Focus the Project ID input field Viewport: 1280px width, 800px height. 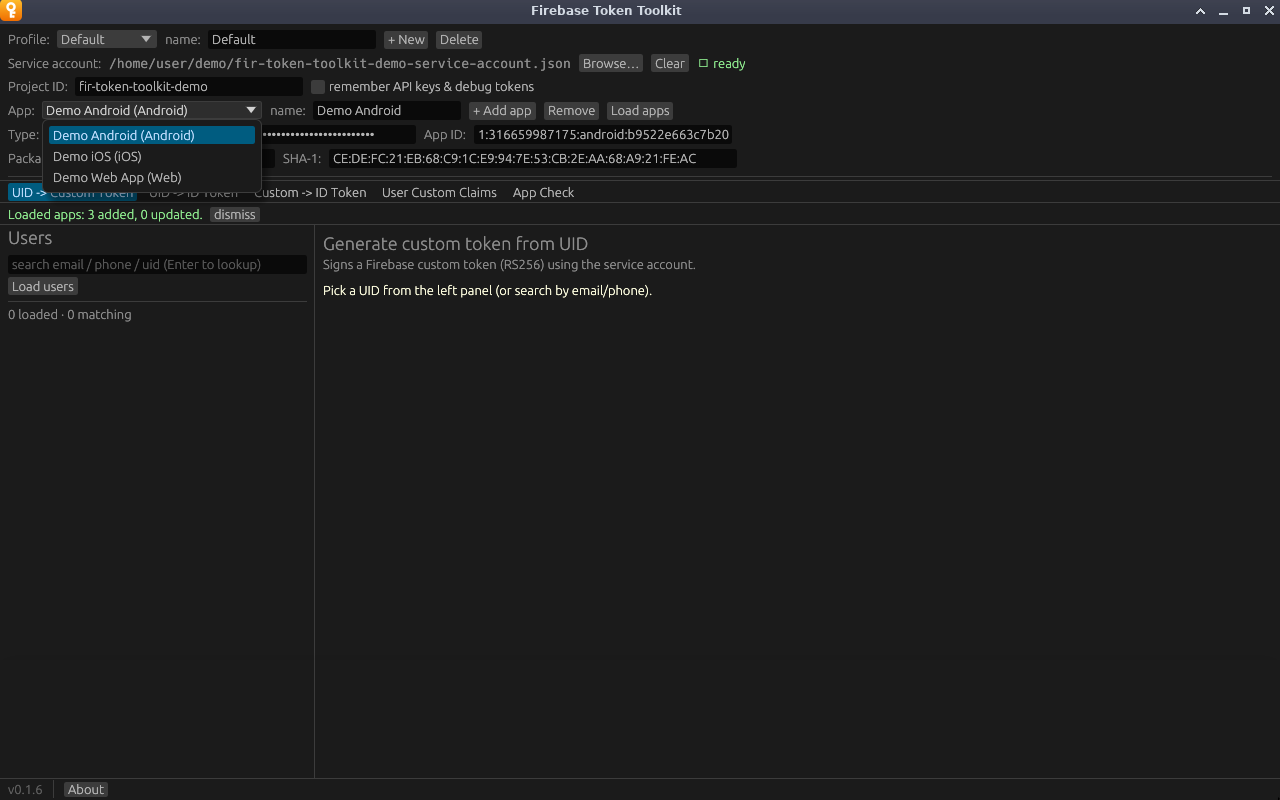click(x=189, y=87)
